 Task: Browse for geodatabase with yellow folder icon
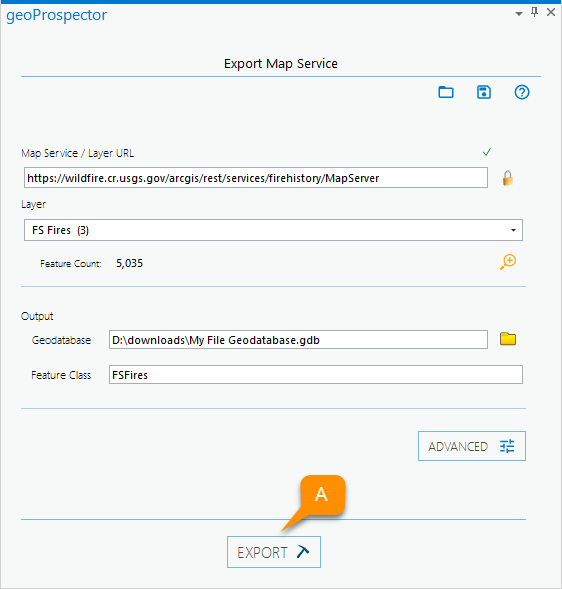tap(508, 339)
